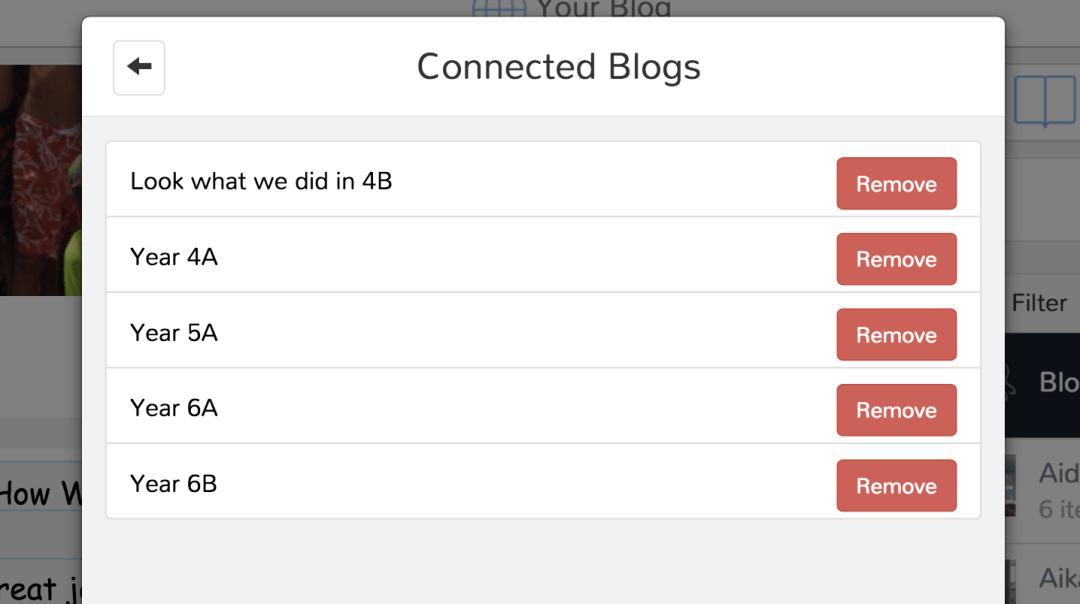
Task: Select the Year 6A blog name
Action: point(174,408)
